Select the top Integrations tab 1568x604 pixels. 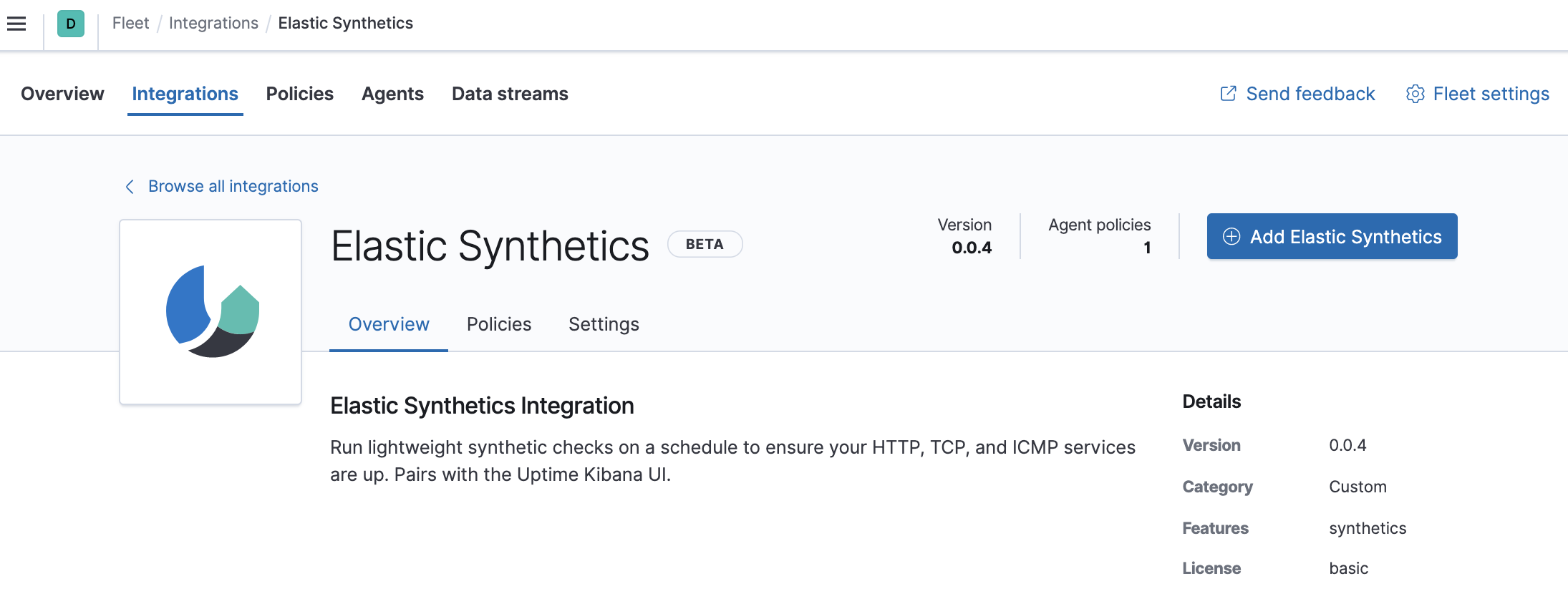[x=185, y=94]
